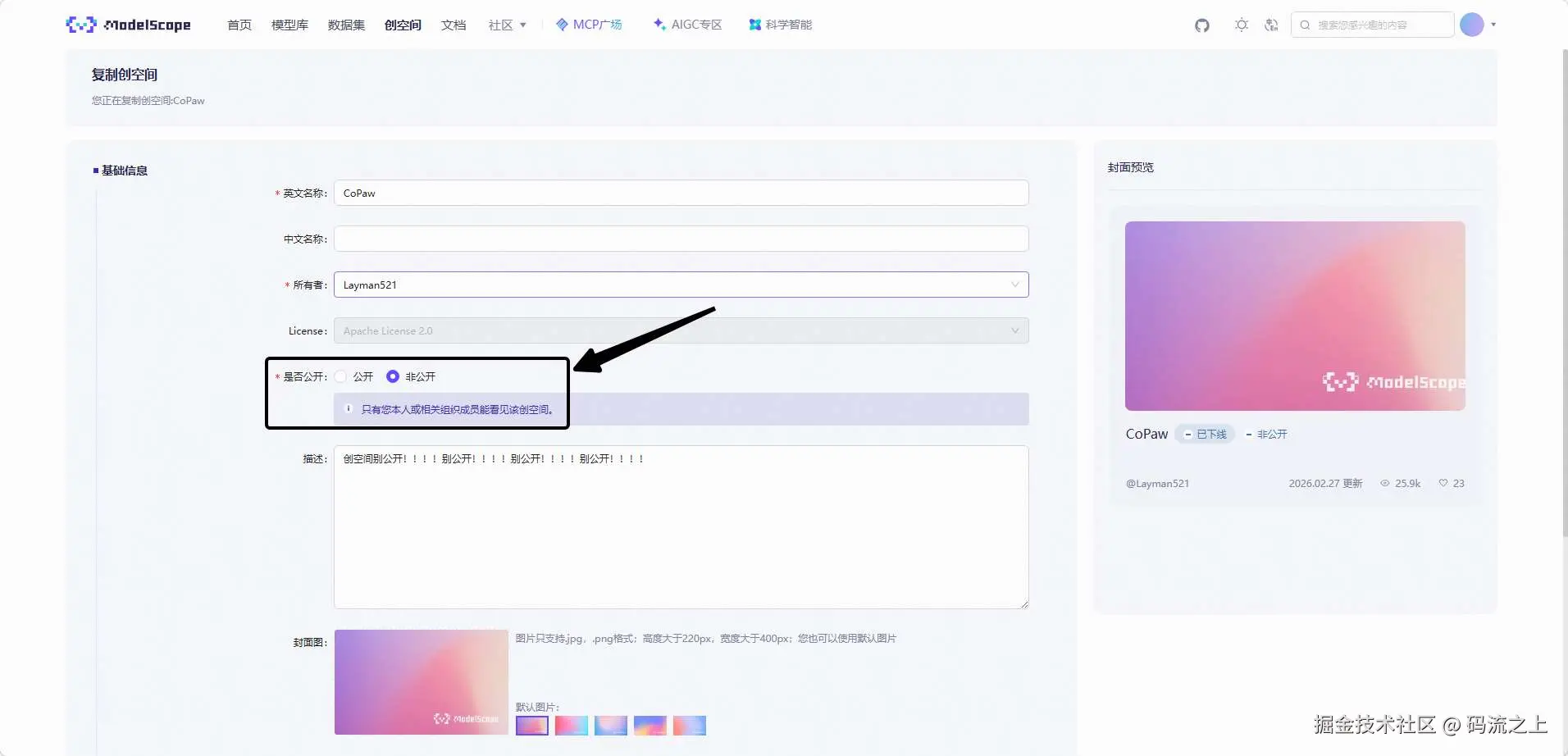
Task: Click the 图片只支持.jpg, .png格式 hint text
Action: pyautogui.click(x=705, y=638)
